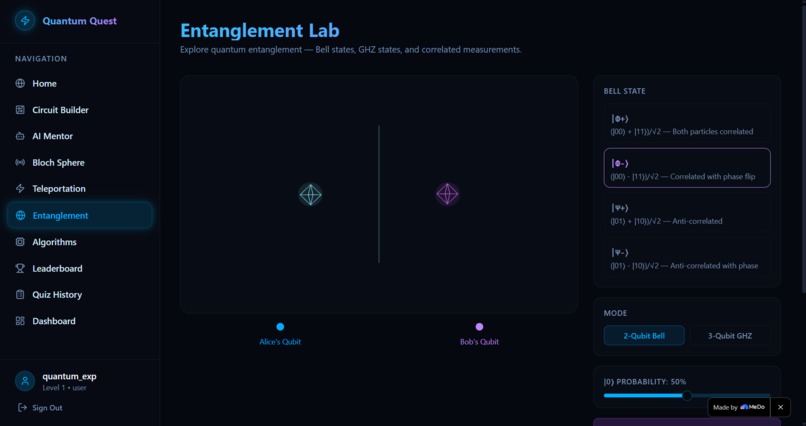The height and width of the screenshot is (426, 806).
Task: Click the Bloch Sphere radio-wave icon
Action: [x=20, y=162]
